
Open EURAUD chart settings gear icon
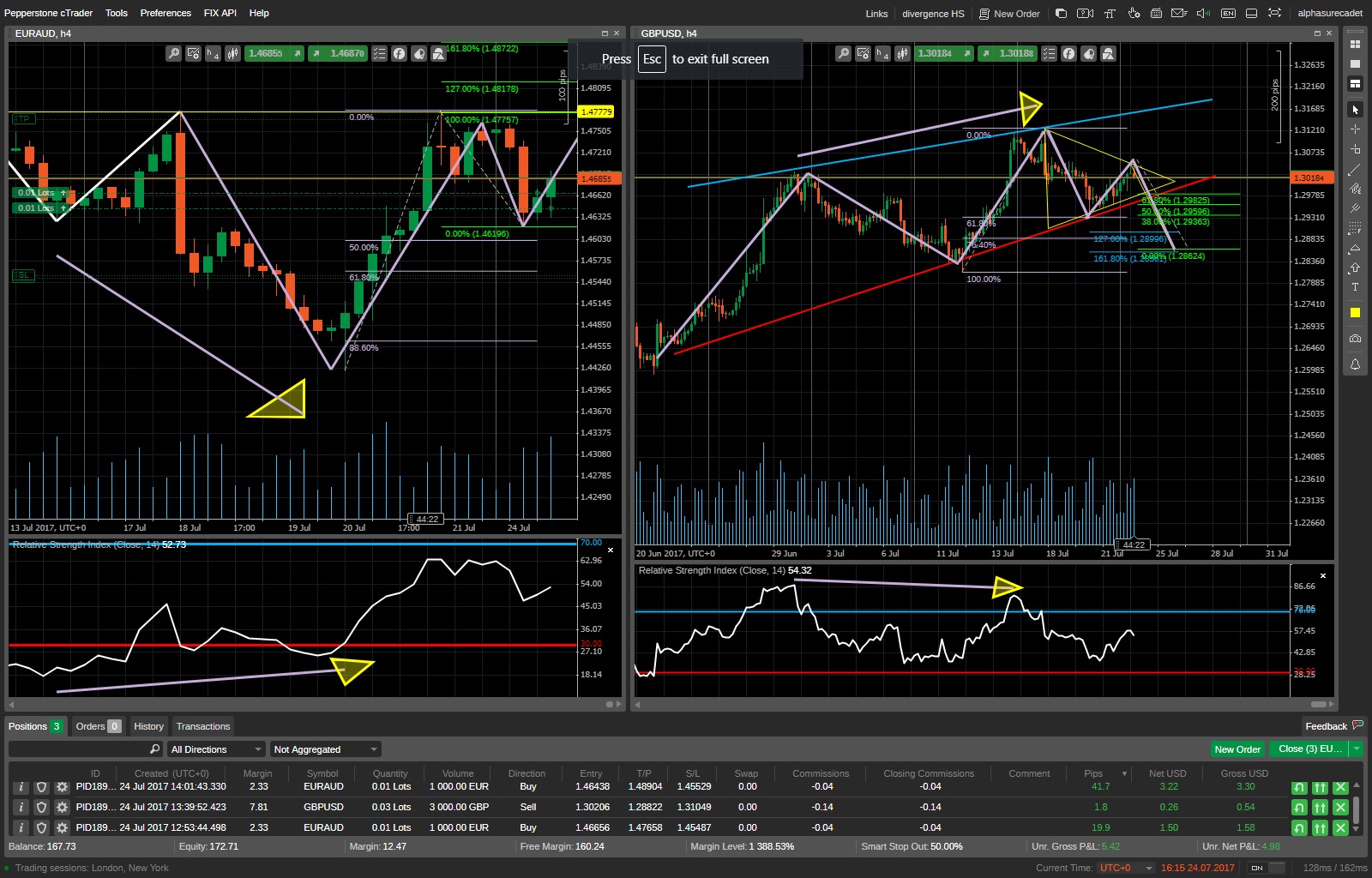pyautogui.click(x=193, y=53)
